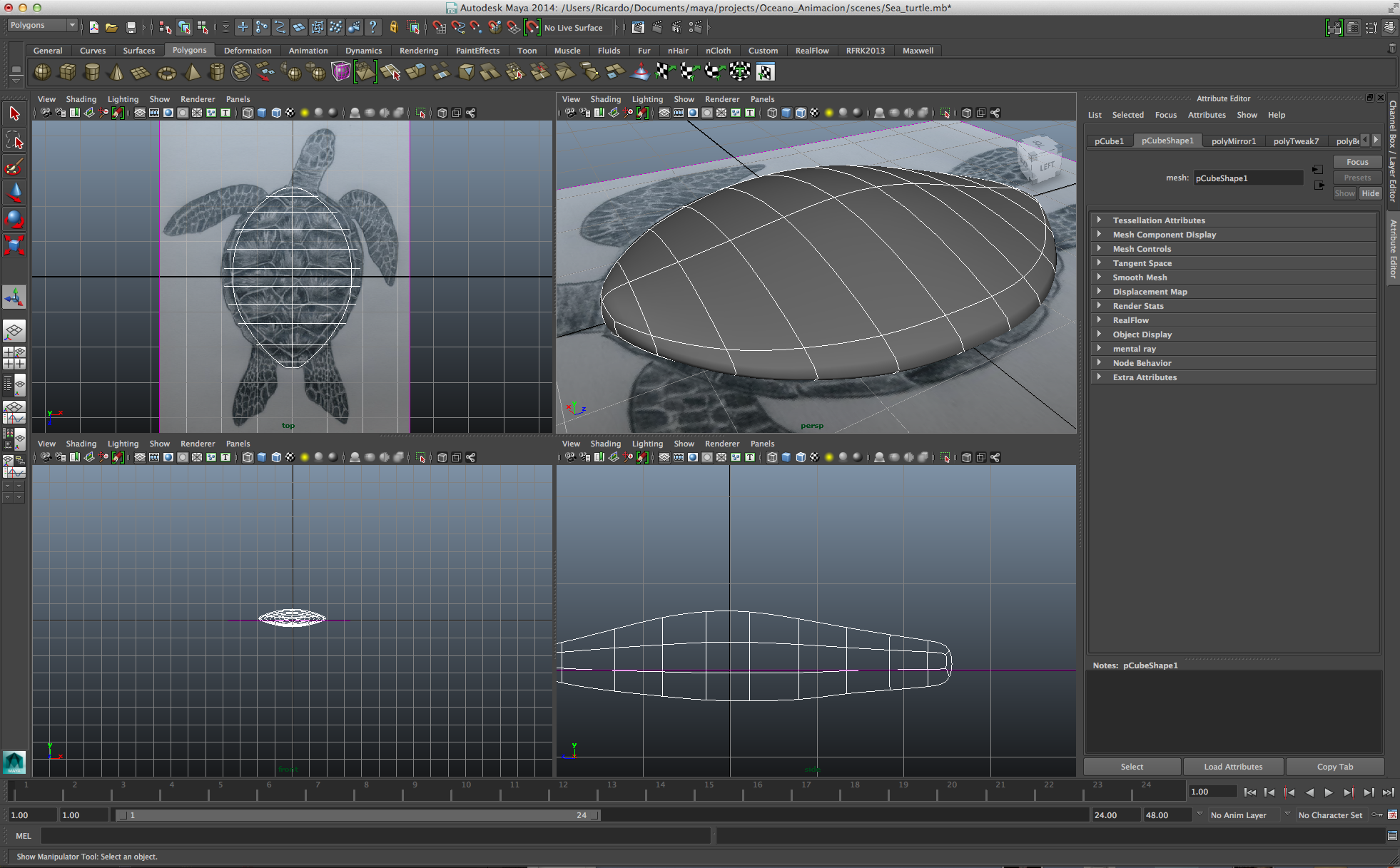Click the MEL command line field
This screenshot has height=868, width=1400.
pyautogui.click(x=375, y=836)
